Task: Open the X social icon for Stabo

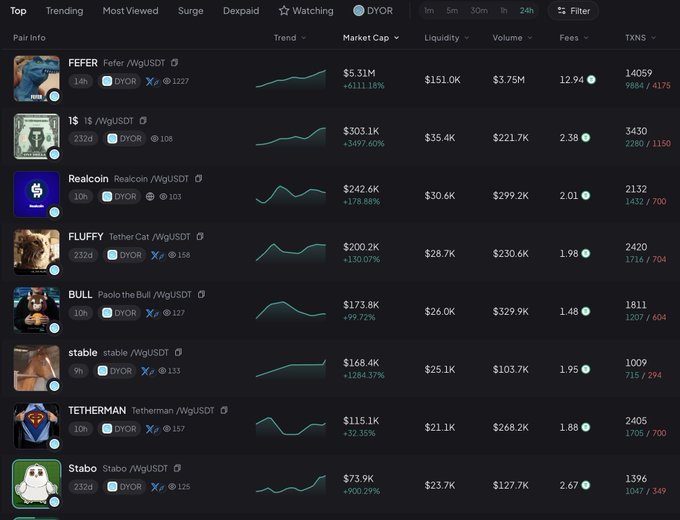Action: [x=157, y=487]
